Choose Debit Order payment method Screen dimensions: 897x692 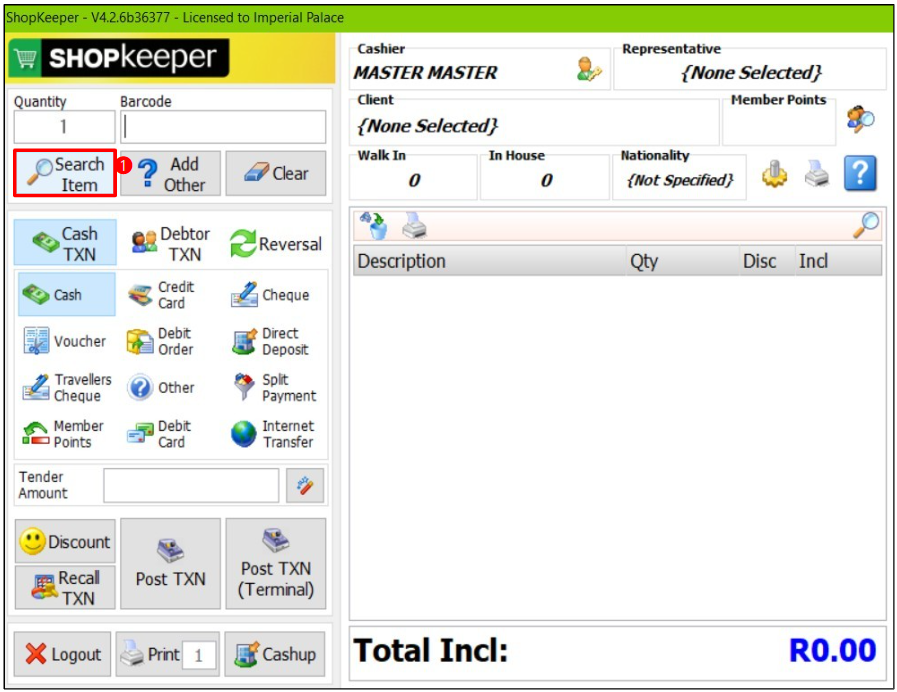point(161,341)
